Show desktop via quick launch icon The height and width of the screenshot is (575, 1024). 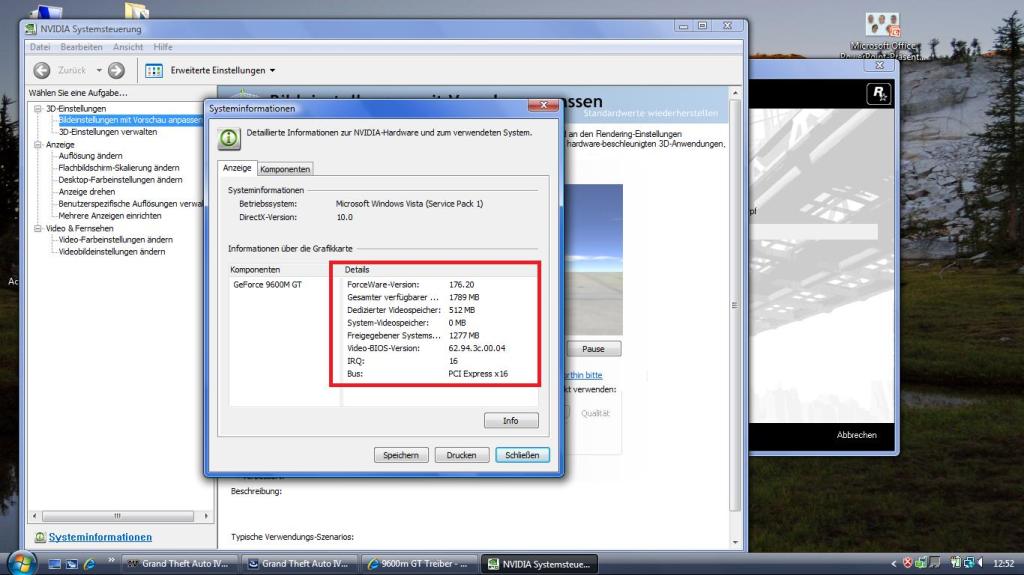[x=55, y=563]
